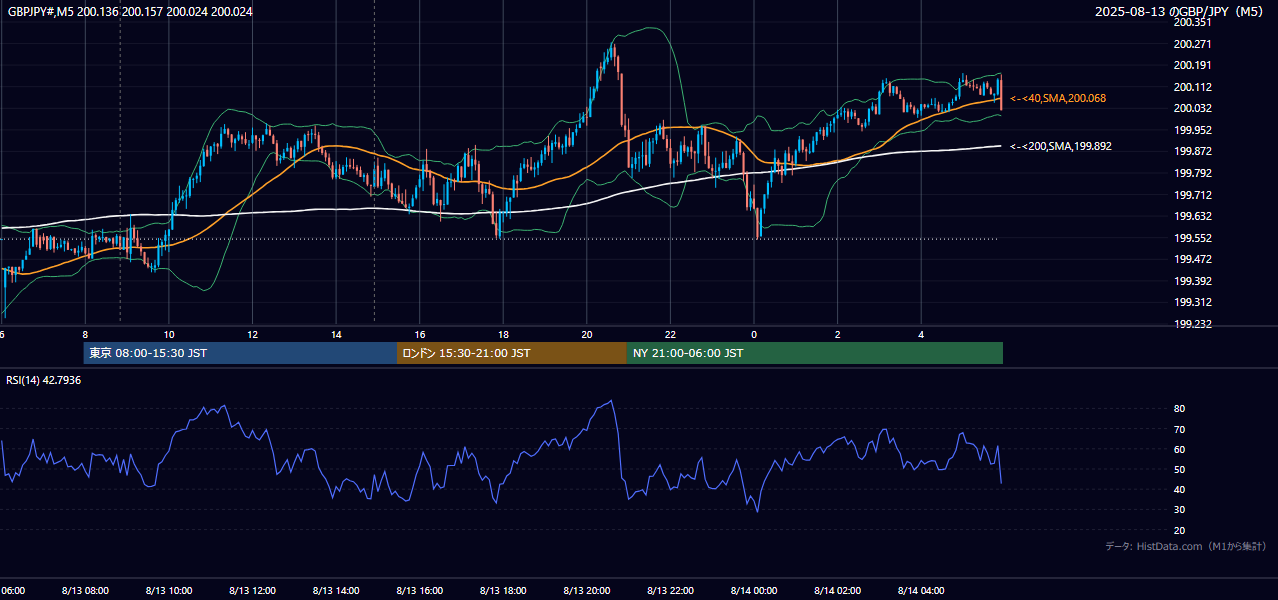Click price axis value 199.872
The image size is (1278, 600).
tap(1192, 152)
